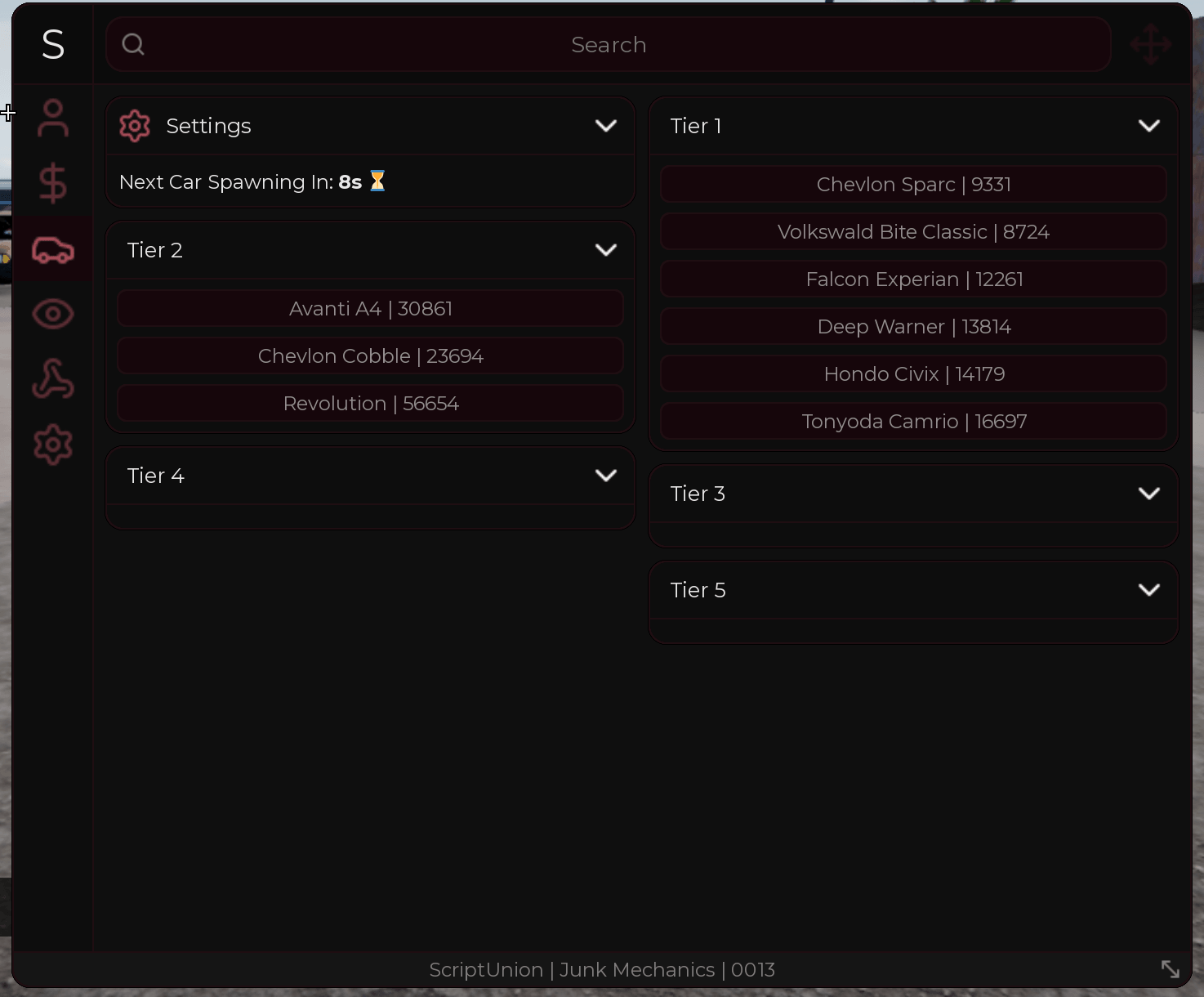Collapse the Tier 1 chevron
This screenshot has height=997, width=1204.
(x=1149, y=126)
